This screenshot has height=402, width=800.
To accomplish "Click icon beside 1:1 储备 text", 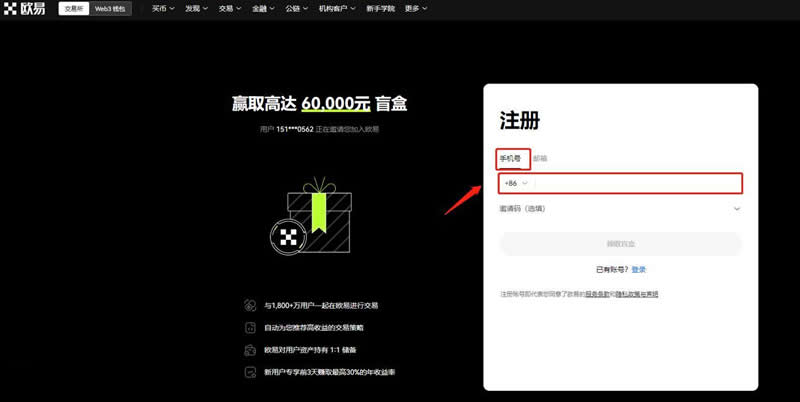I will [250, 350].
